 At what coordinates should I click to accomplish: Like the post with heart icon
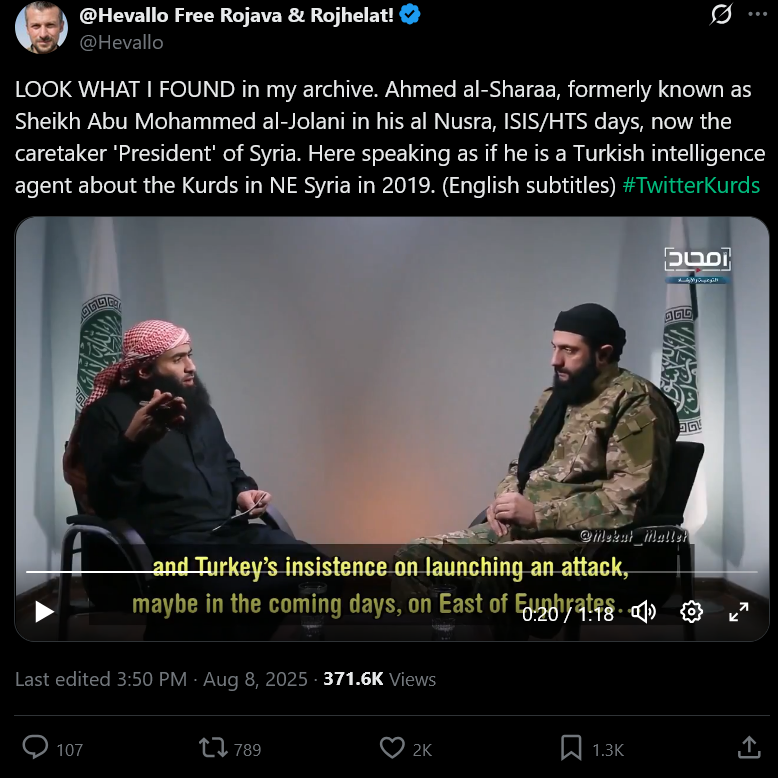coord(392,748)
